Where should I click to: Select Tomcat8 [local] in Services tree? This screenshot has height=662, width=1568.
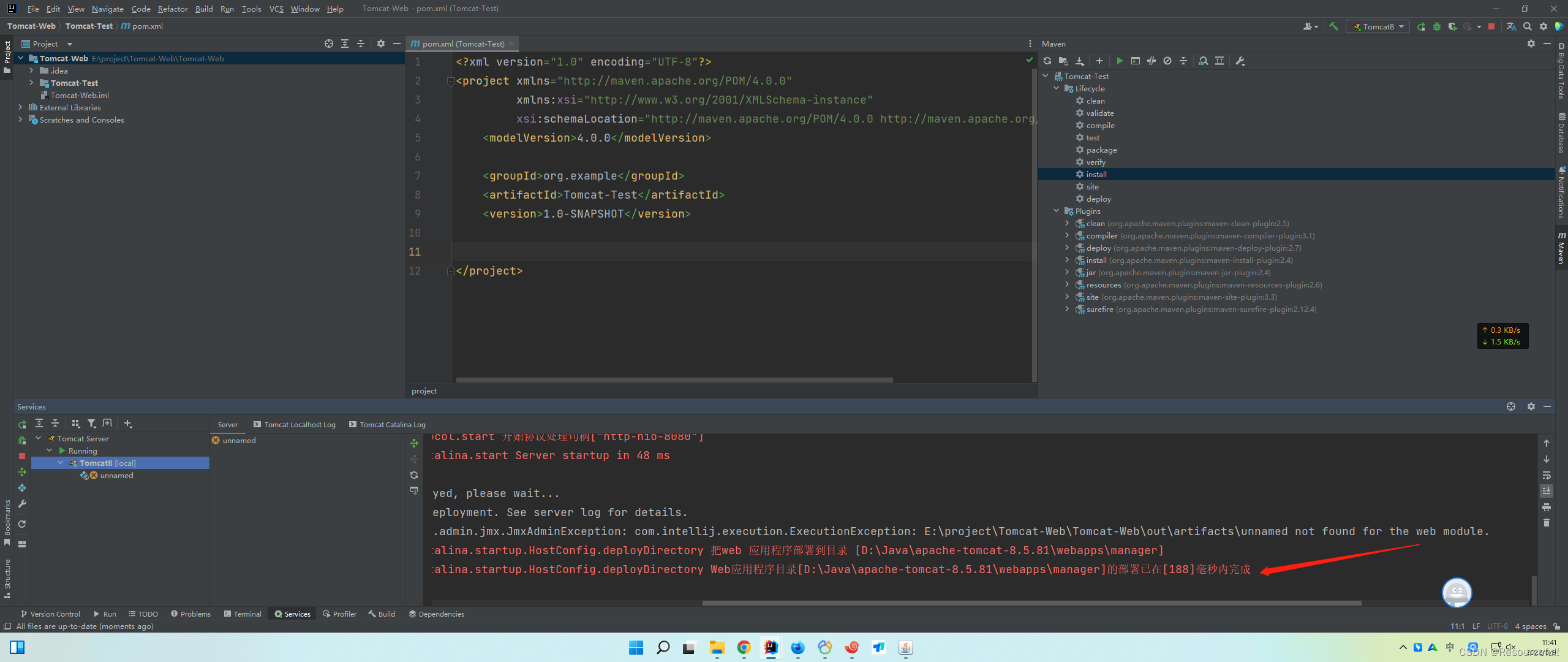click(120, 463)
